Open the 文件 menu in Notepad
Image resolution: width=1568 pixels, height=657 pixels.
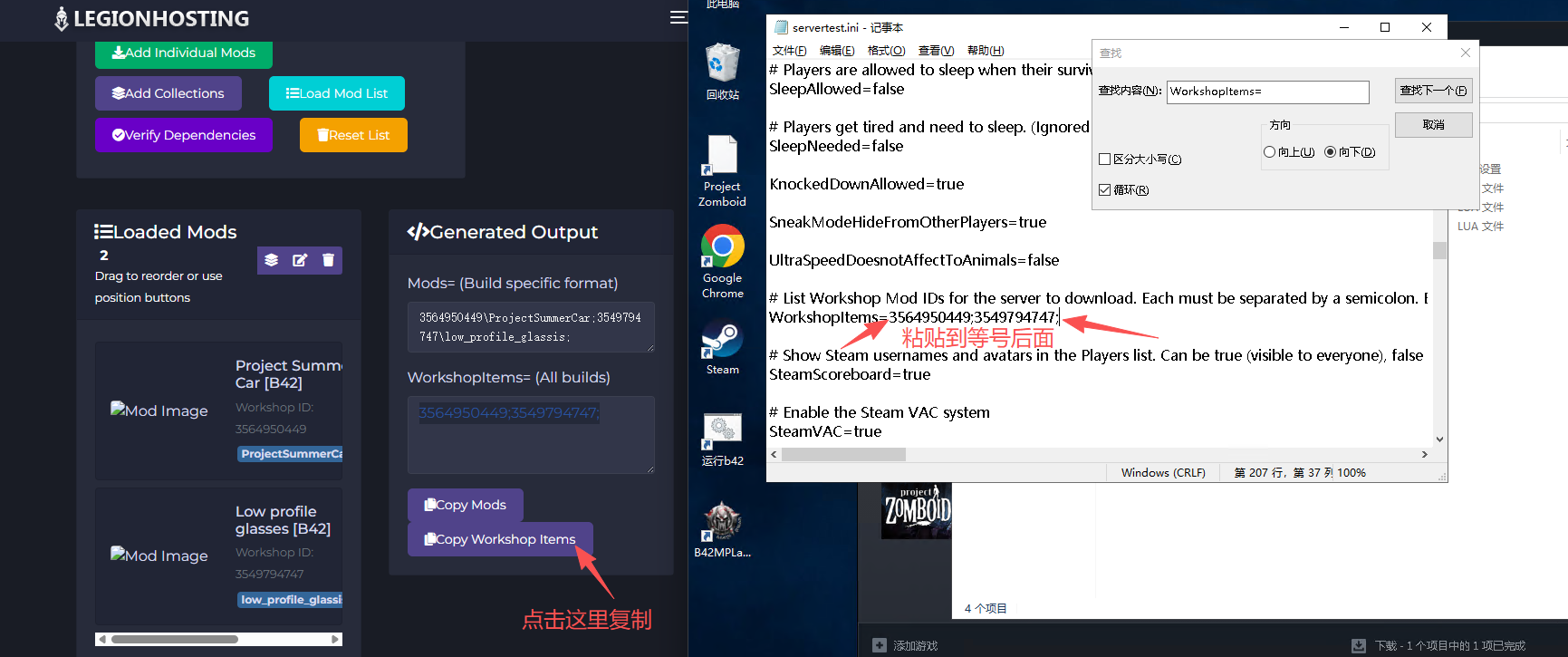789,51
